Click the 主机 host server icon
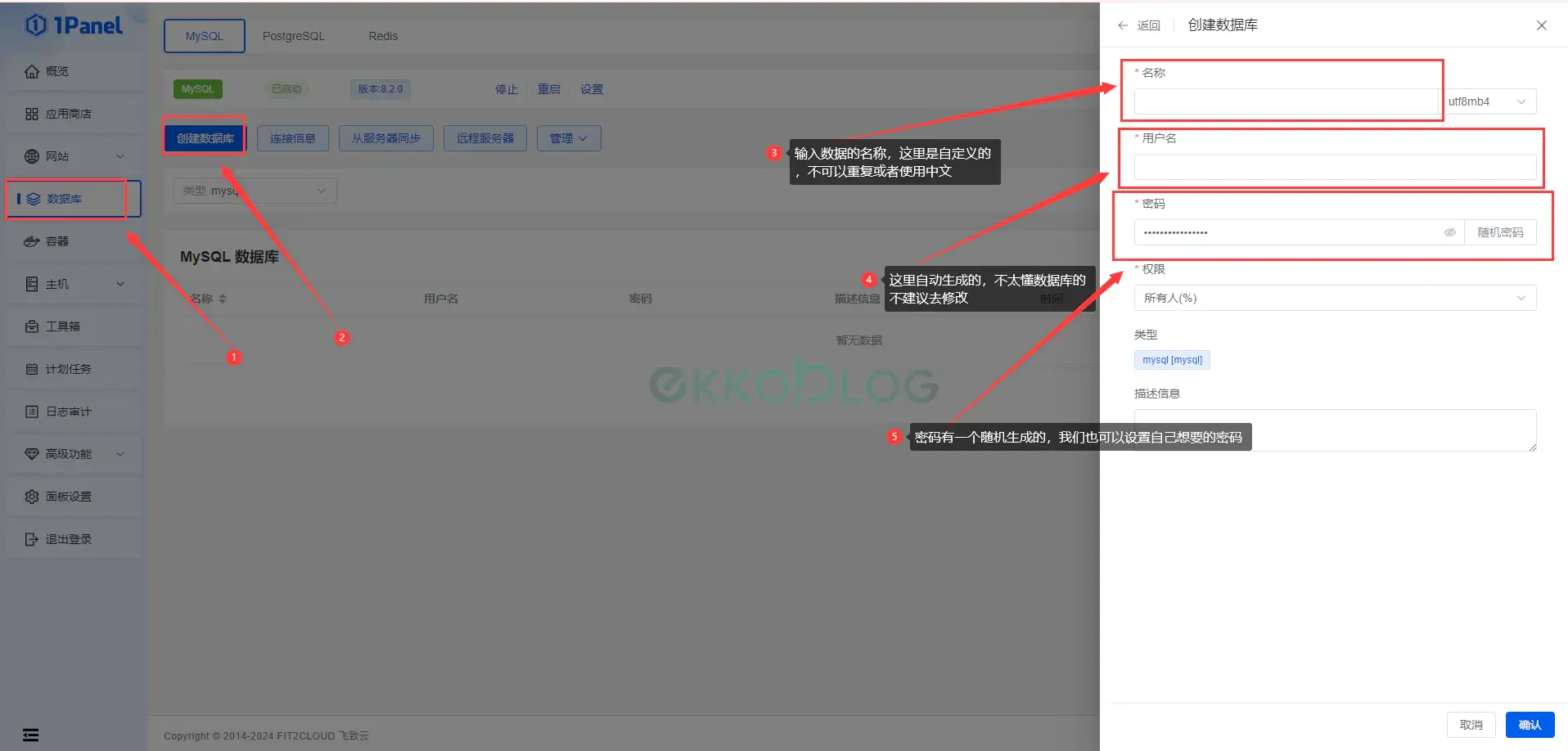Screen dimensions: 1568x751 pos(32,284)
